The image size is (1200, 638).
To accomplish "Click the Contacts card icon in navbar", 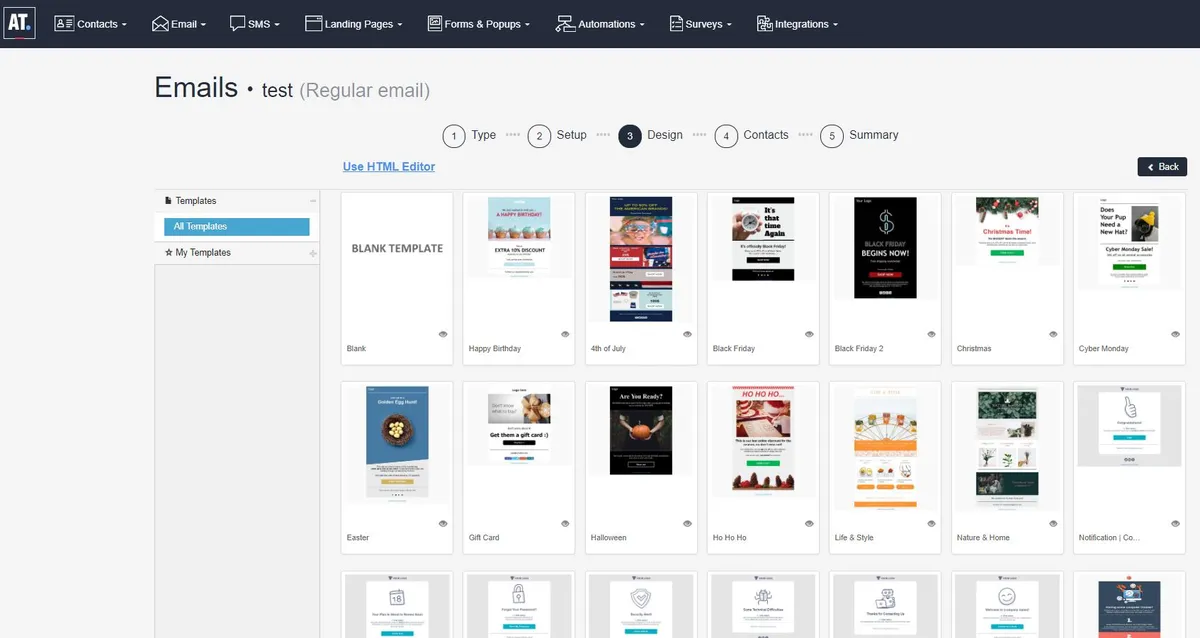I will 64,23.
